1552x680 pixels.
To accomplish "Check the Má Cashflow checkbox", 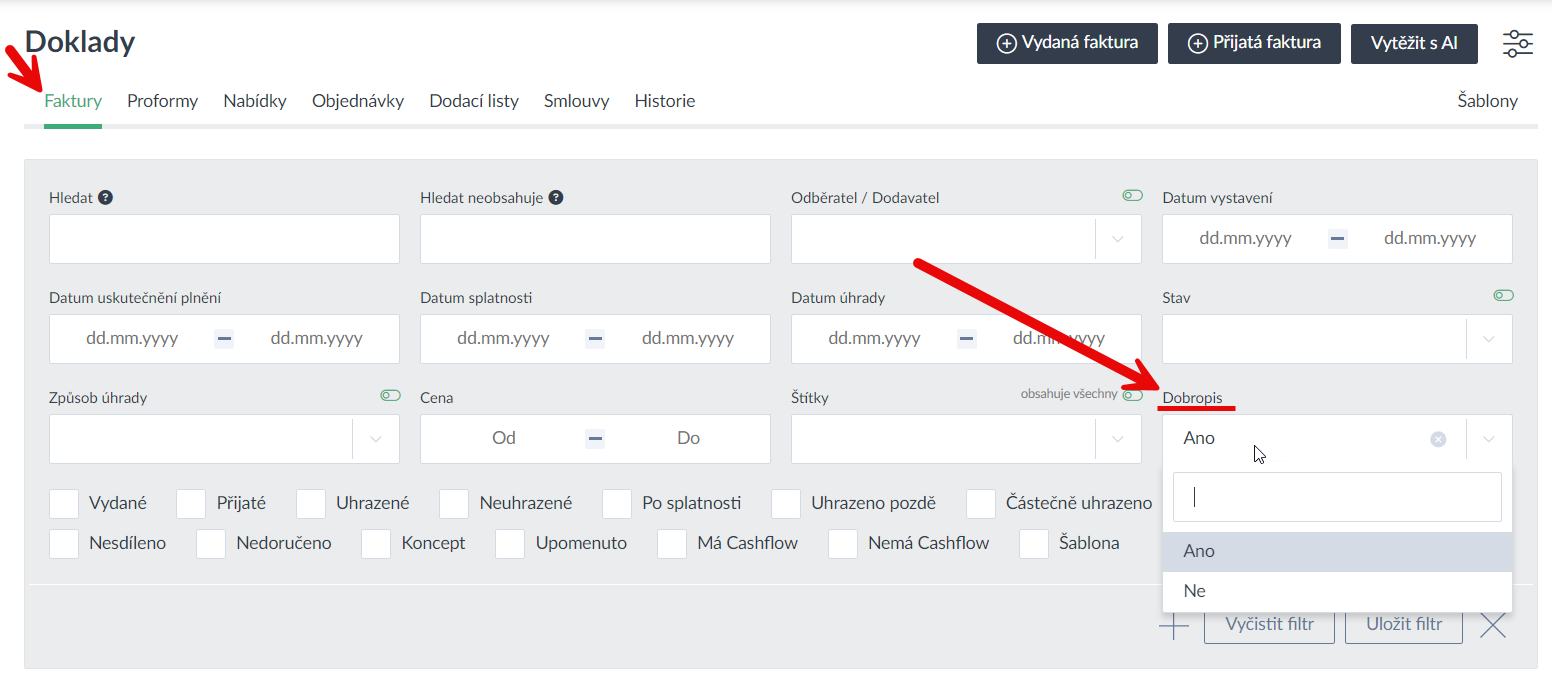I will click(672, 544).
